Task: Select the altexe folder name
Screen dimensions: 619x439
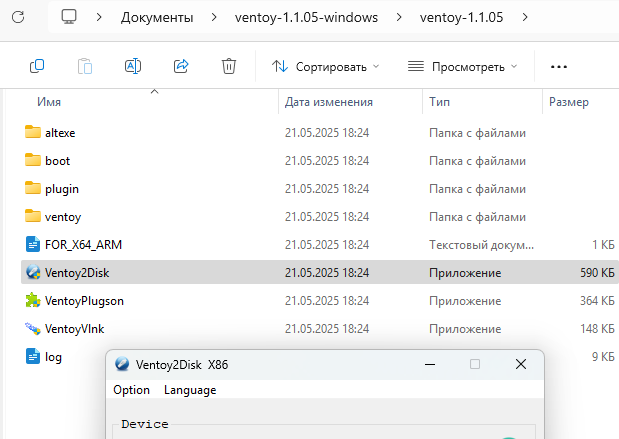Action: click(x=60, y=133)
